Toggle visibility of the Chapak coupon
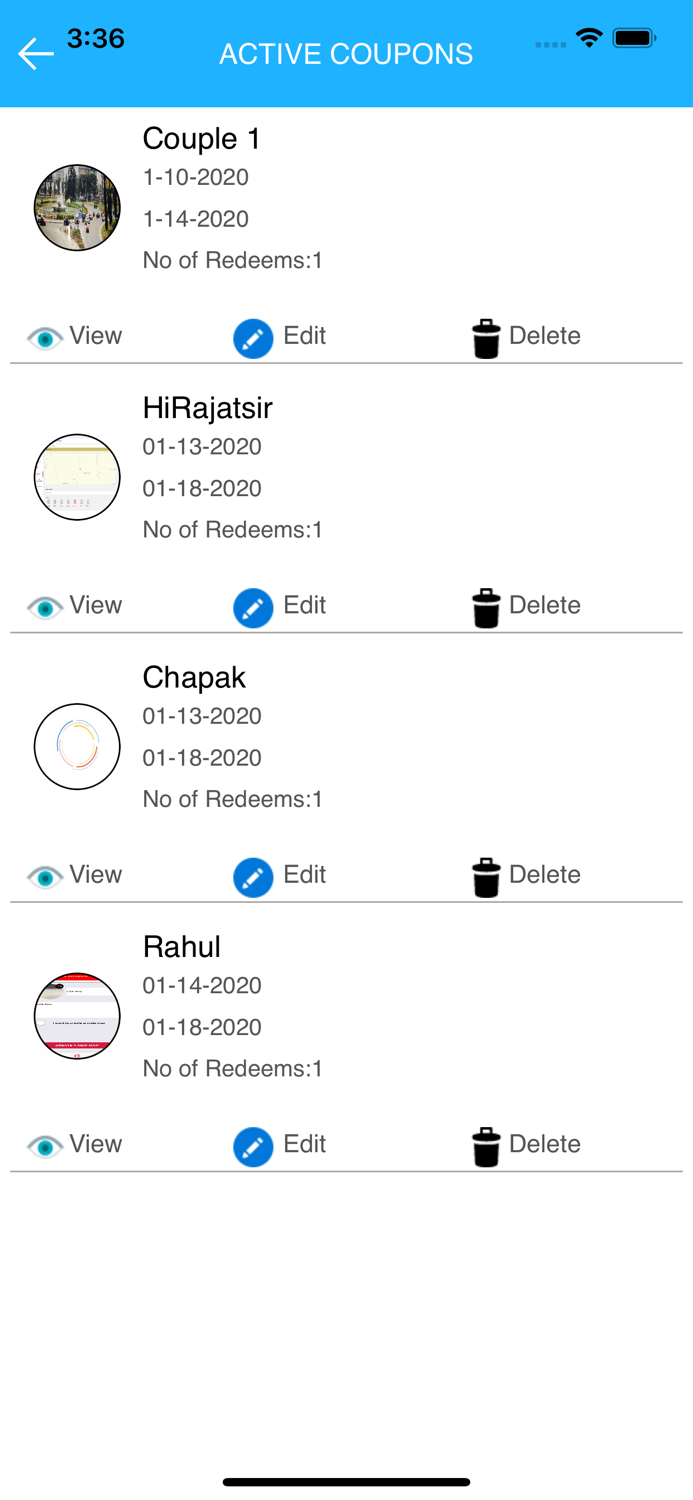 (44, 876)
